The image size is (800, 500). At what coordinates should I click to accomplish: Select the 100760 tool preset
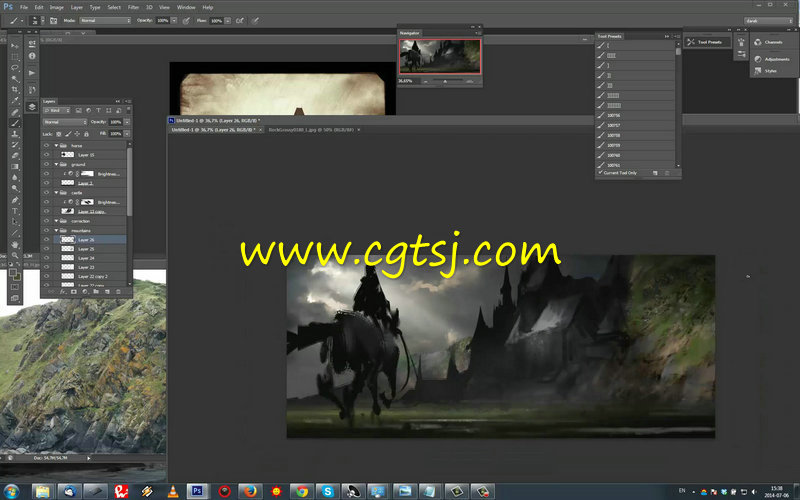tap(636, 155)
